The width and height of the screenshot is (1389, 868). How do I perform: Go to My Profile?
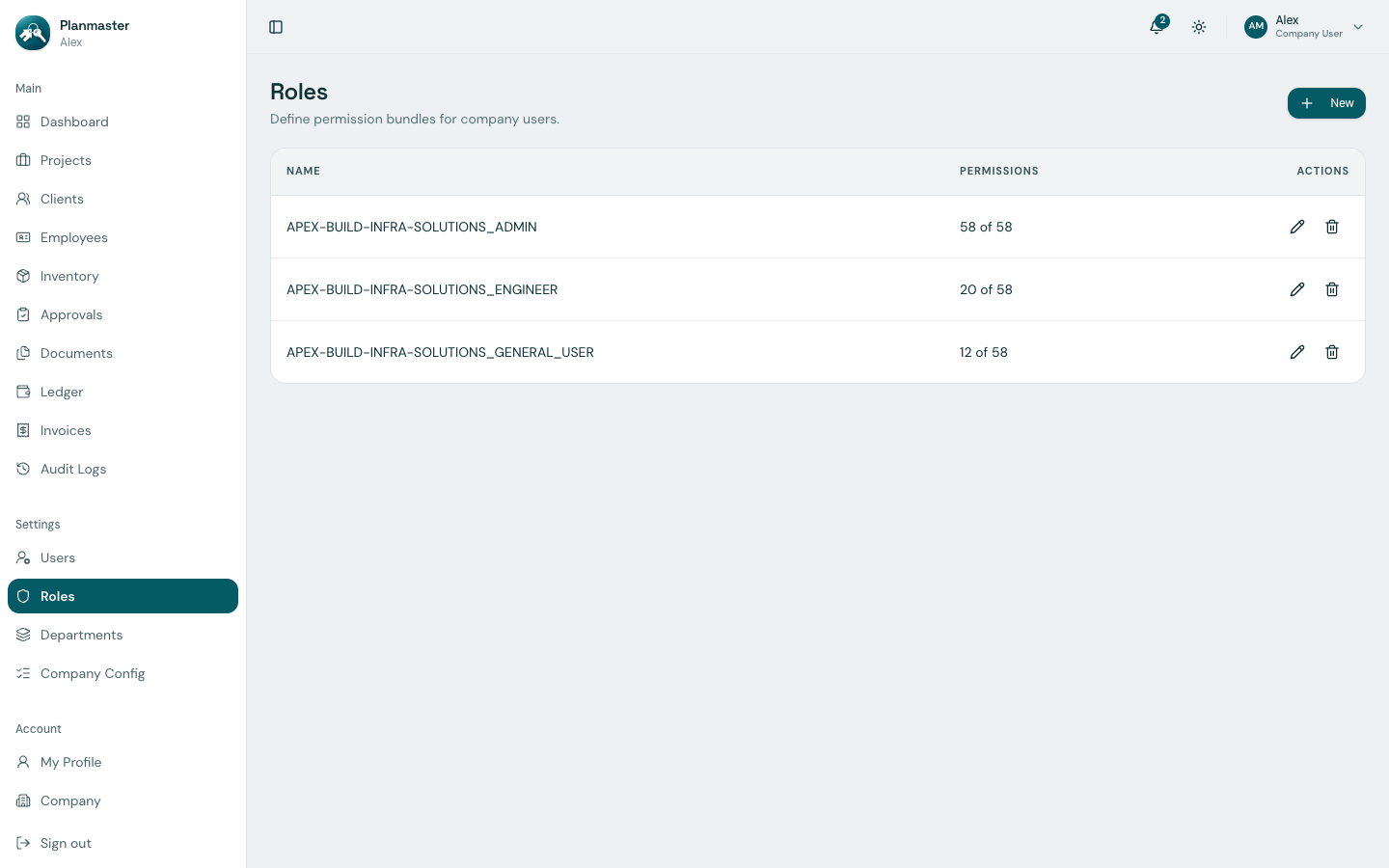point(123,762)
